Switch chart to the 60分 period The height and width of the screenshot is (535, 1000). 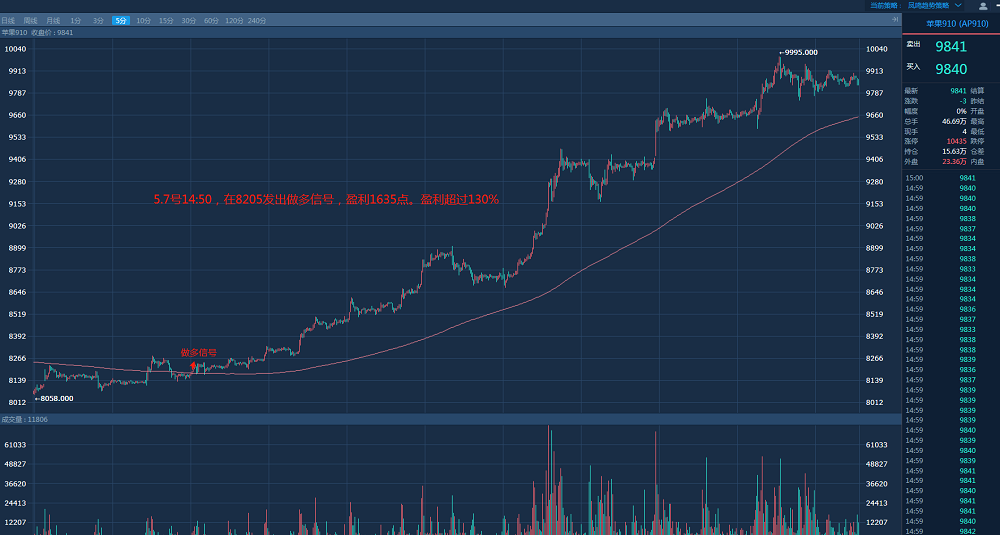coord(211,20)
